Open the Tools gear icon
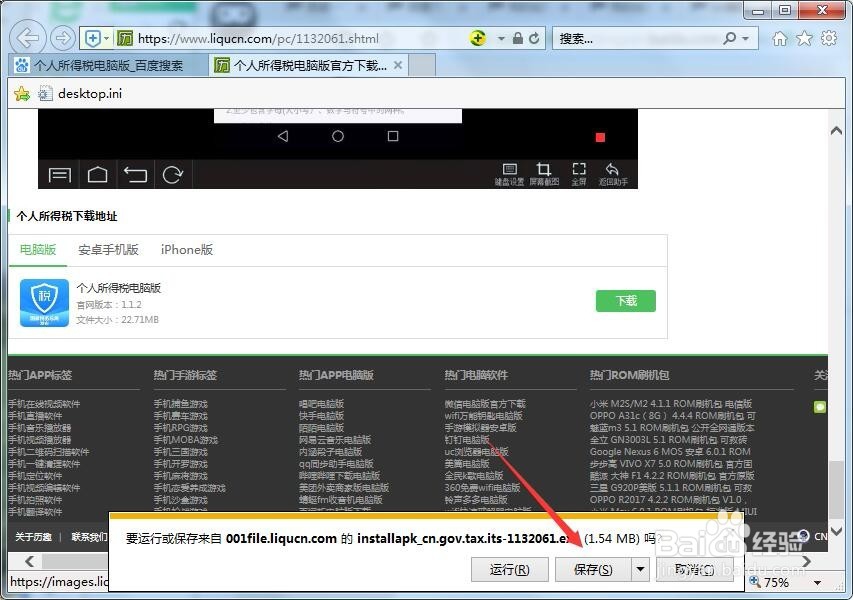This screenshot has width=853, height=600. [x=829, y=38]
